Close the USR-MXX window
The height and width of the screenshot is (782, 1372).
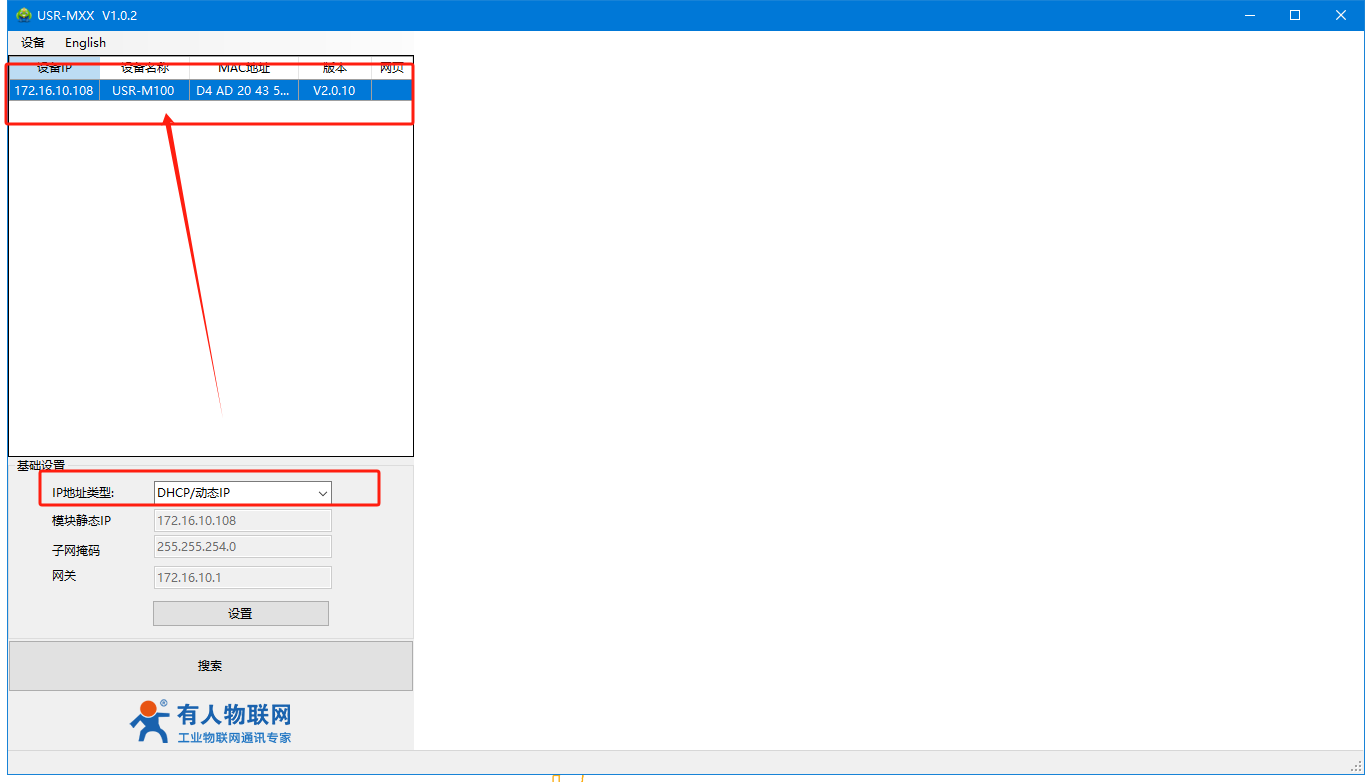pyautogui.click(x=1341, y=15)
